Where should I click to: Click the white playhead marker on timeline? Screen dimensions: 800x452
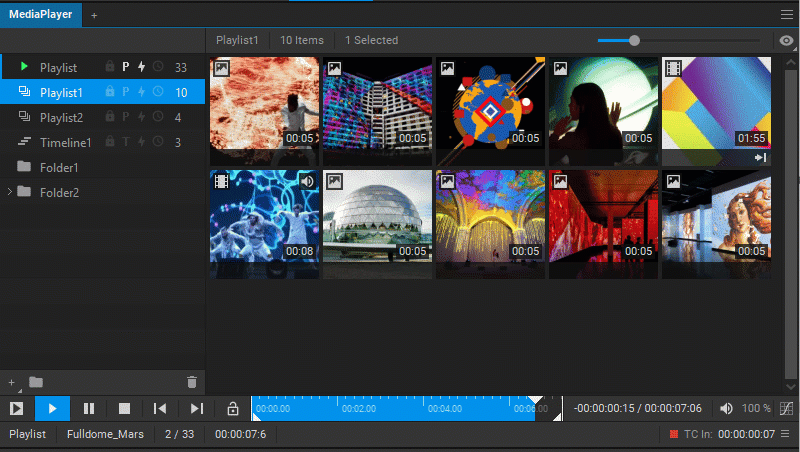[x=535, y=399]
